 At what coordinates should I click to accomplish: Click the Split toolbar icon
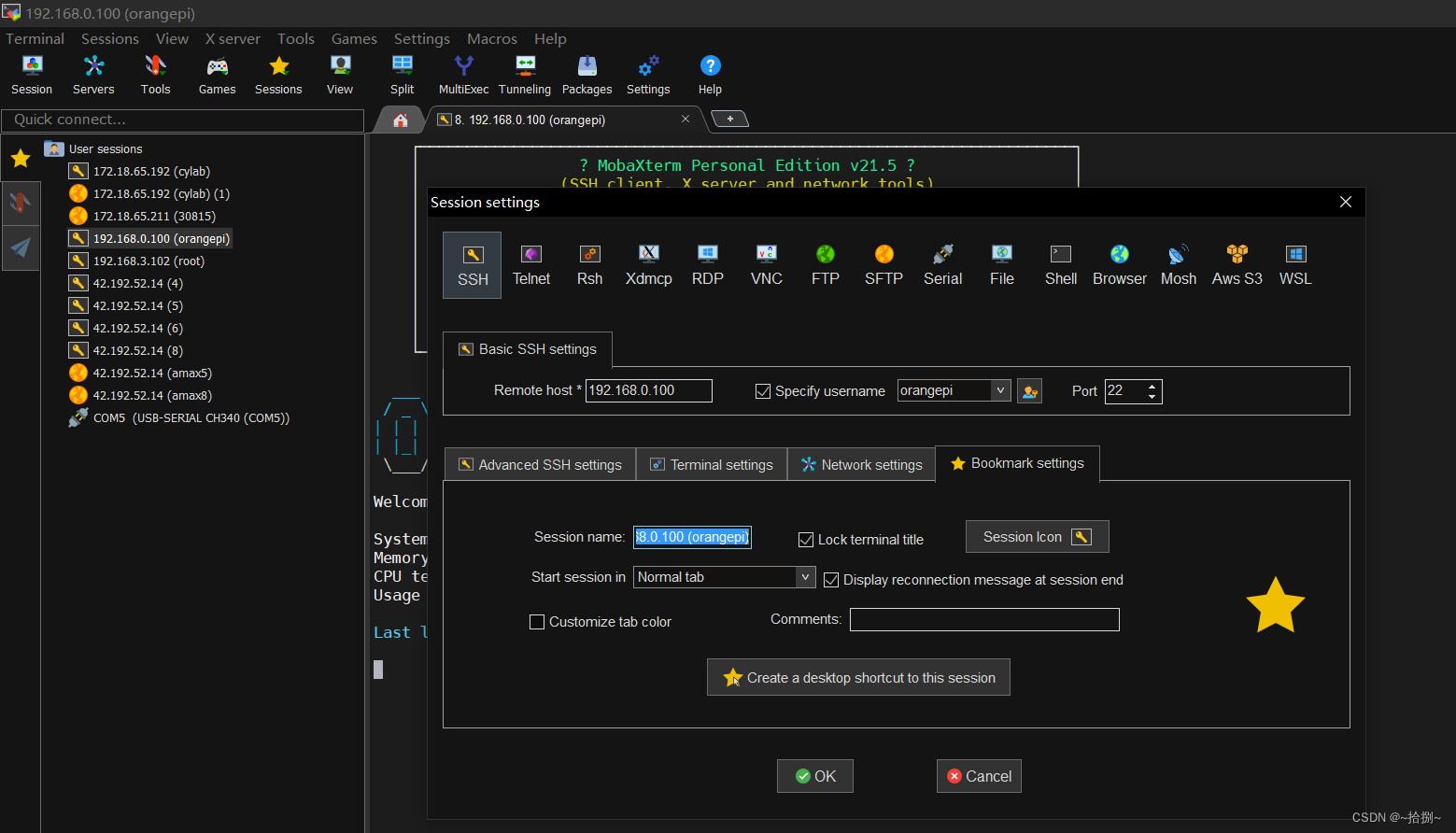(x=403, y=75)
